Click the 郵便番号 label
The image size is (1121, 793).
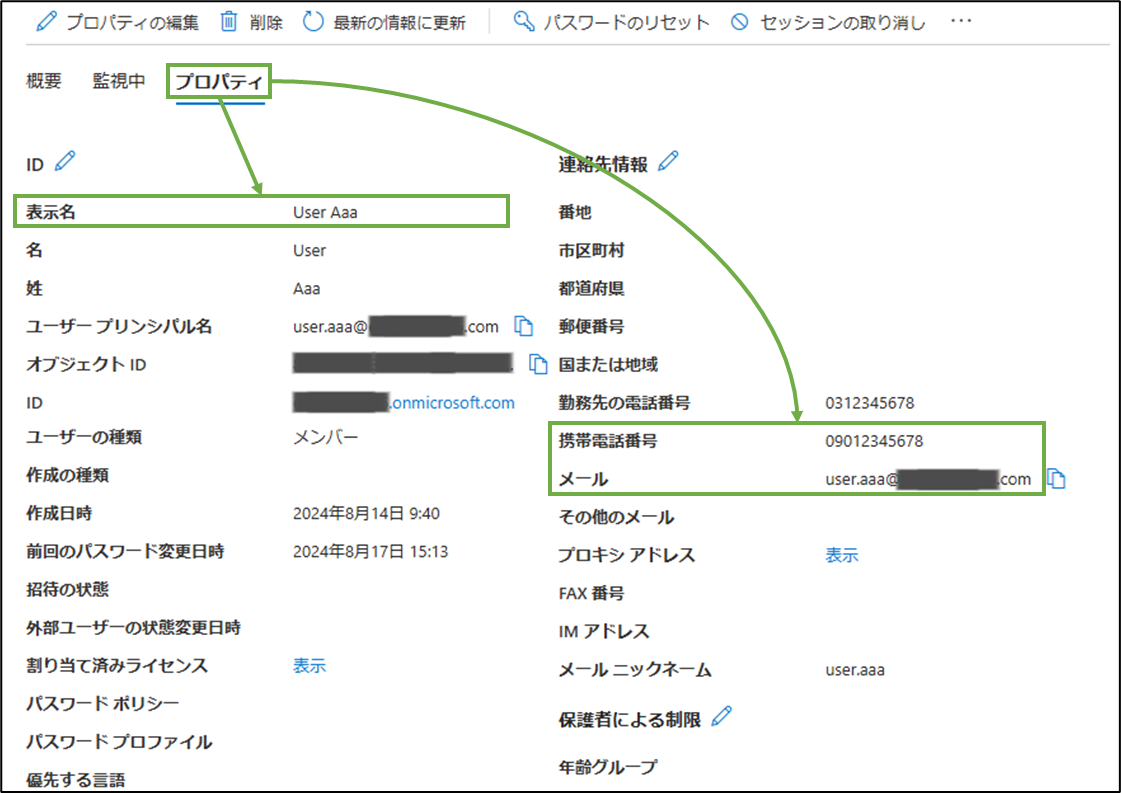pos(591,327)
